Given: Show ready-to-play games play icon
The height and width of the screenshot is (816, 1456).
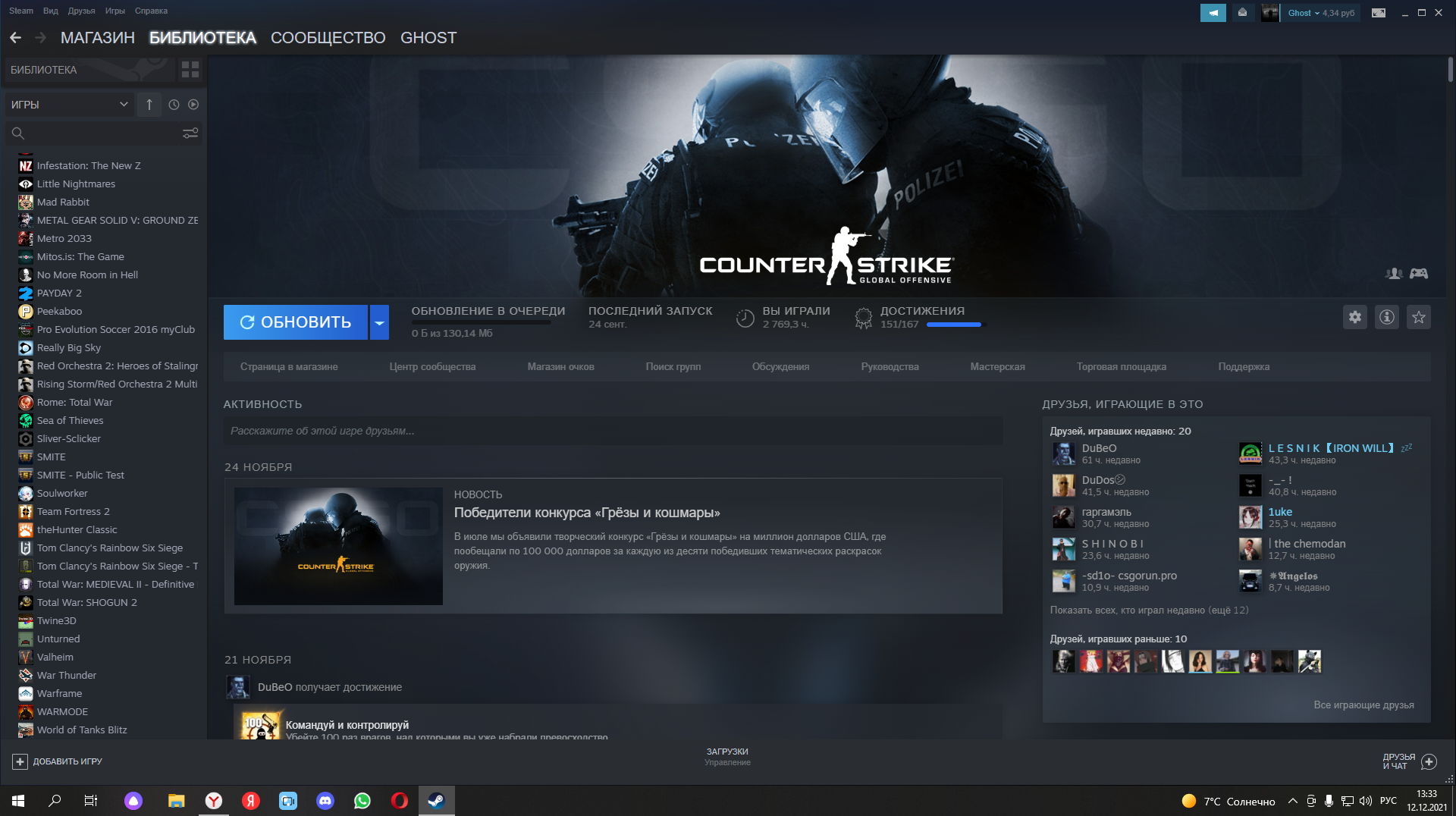Looking at the screenshot, I should point(193,105).
